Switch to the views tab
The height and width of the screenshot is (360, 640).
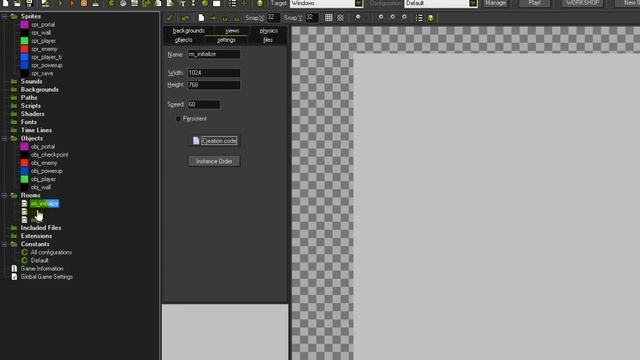click(232, 31)
